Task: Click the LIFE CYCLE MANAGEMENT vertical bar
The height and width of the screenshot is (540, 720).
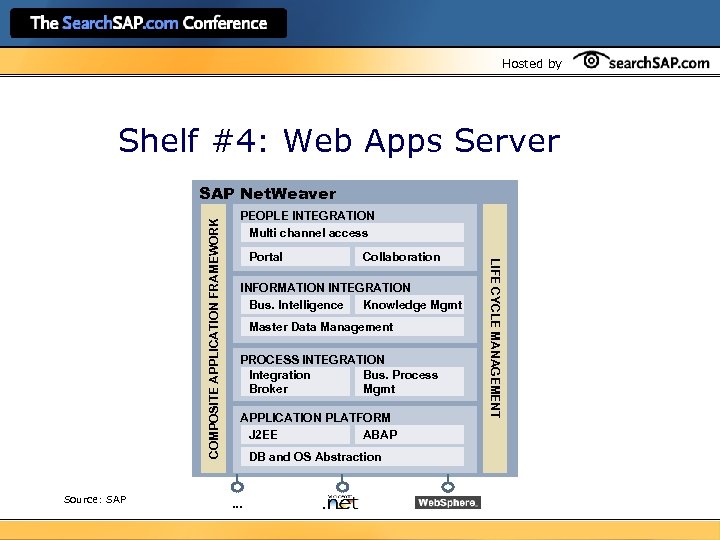Action: pos(495,338)
